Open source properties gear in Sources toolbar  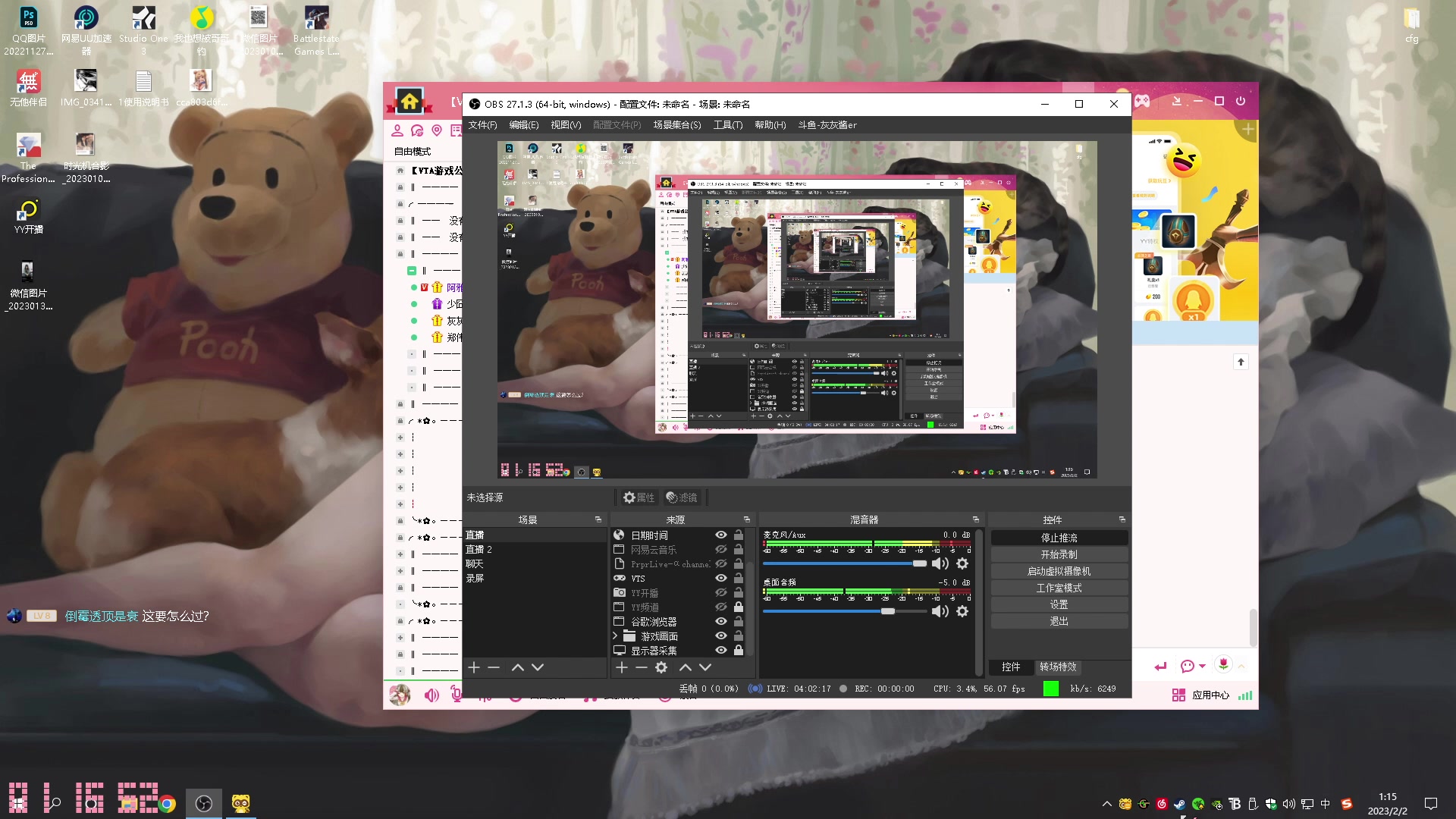[x=661, y=667]
